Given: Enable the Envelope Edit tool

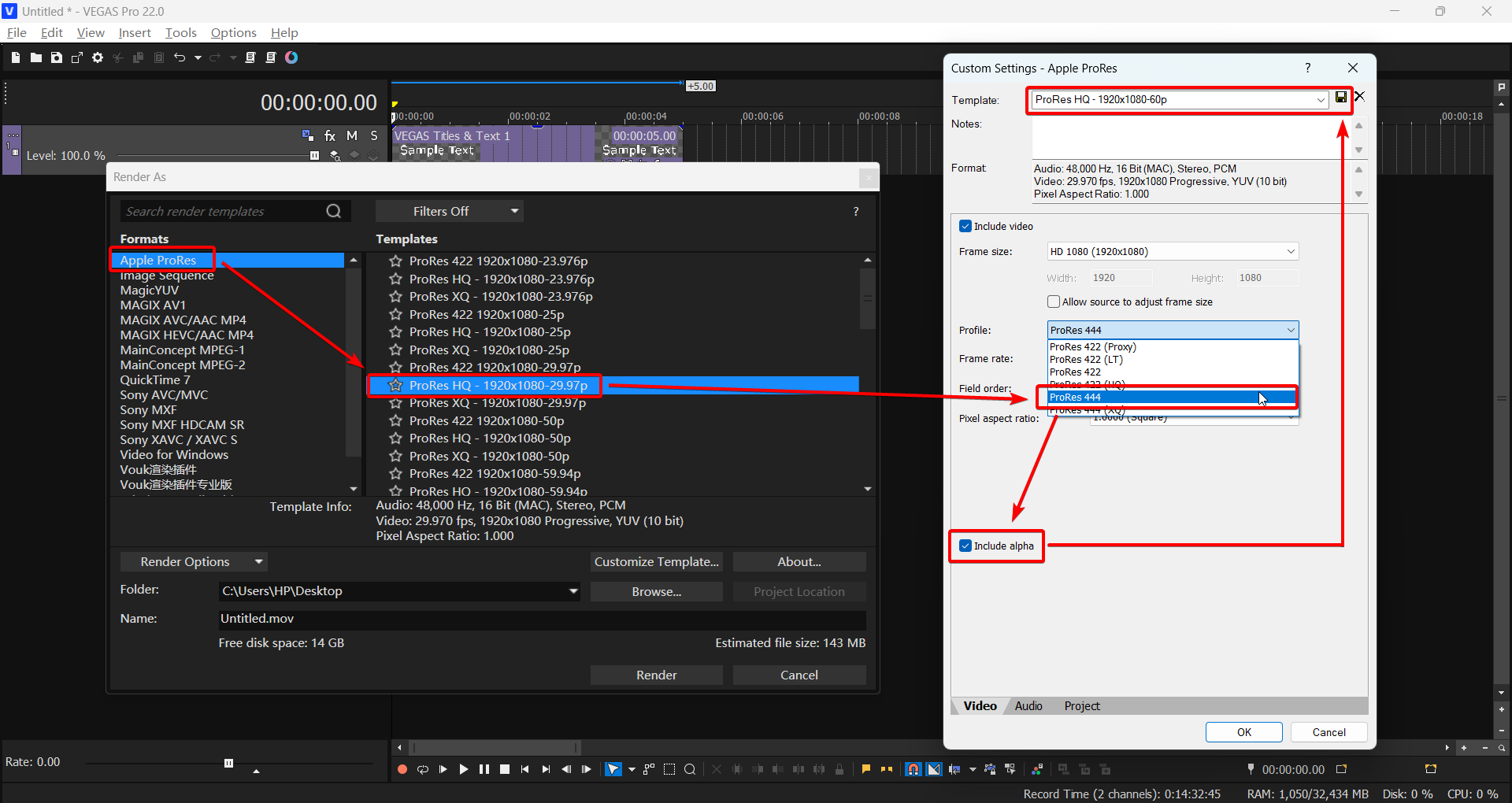Looking at the screenshot, I should tap(647, 769).
